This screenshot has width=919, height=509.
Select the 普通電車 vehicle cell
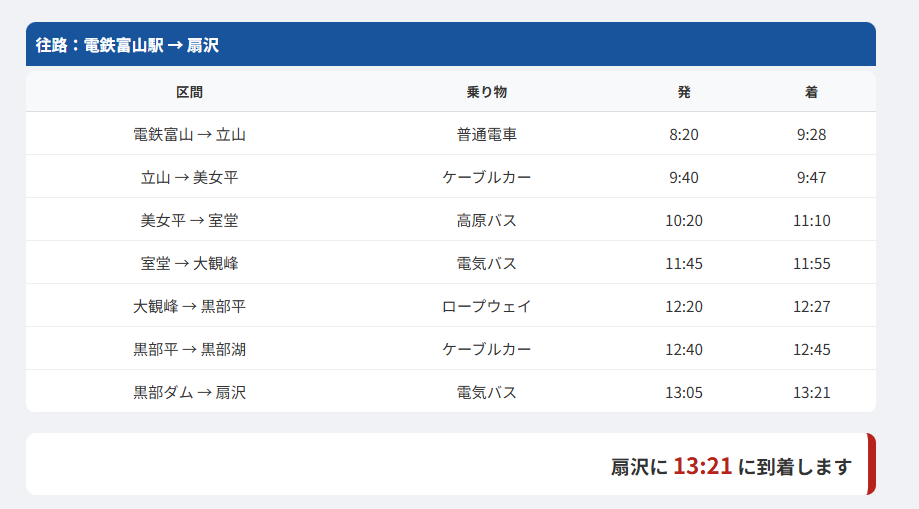coord(487,134)
